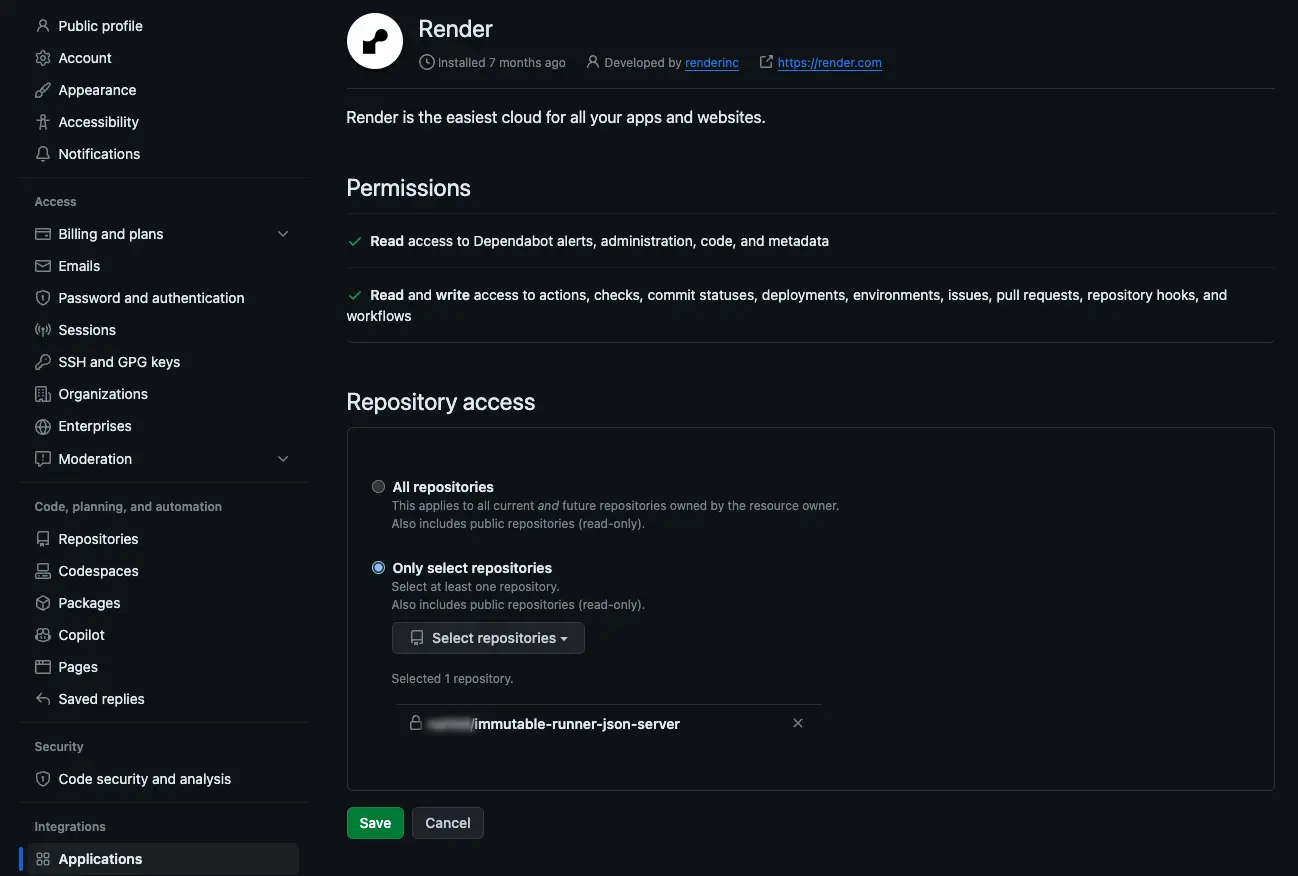Open Copilot using its sidebar icon
The height and width of the screenshot is (876, 1298).
[x=42, y=634]
